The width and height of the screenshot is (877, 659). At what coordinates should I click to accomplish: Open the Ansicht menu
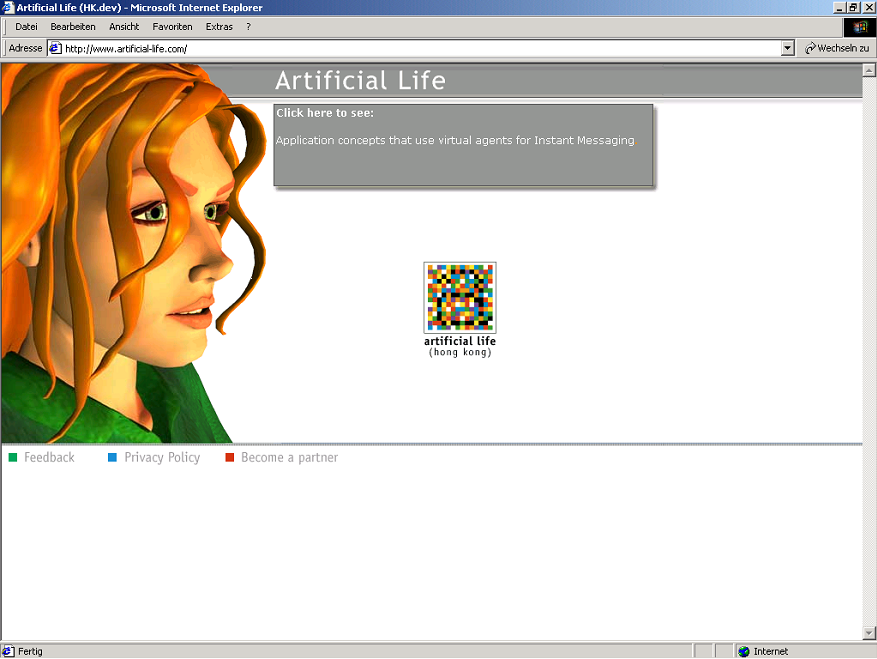click(x=124, y=27)
